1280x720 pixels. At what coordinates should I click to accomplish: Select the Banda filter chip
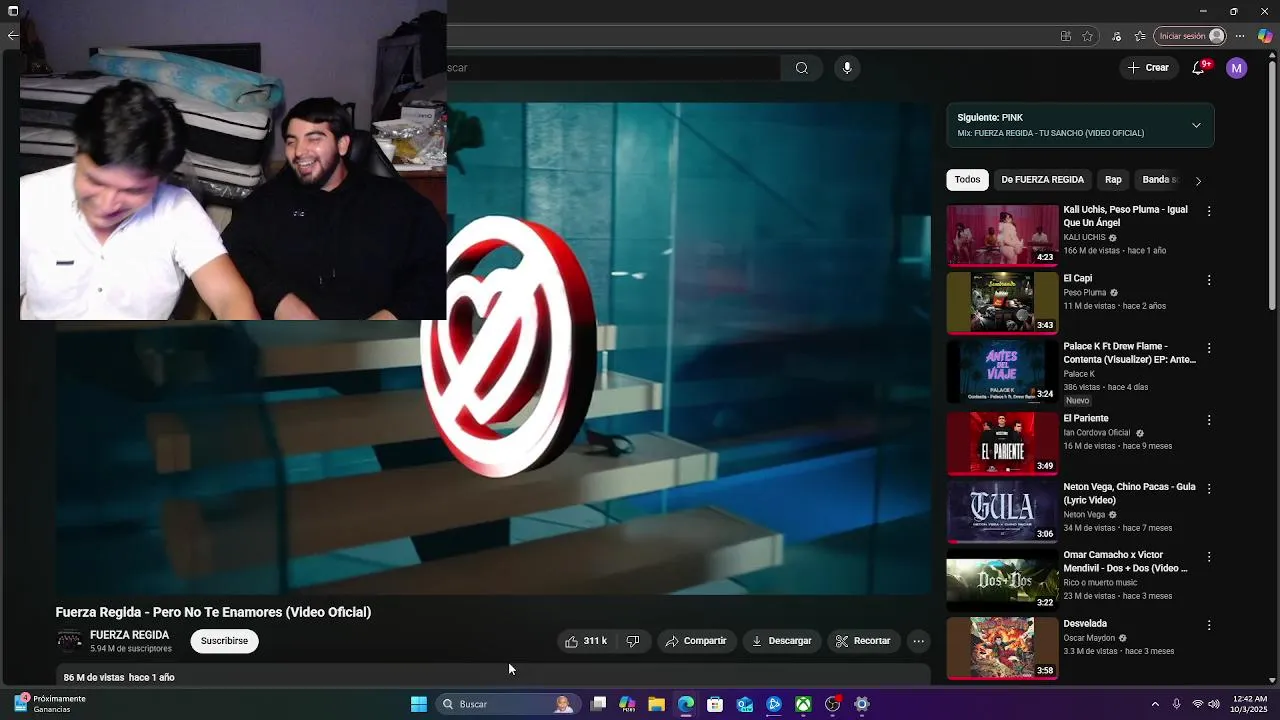point(1160,180)
